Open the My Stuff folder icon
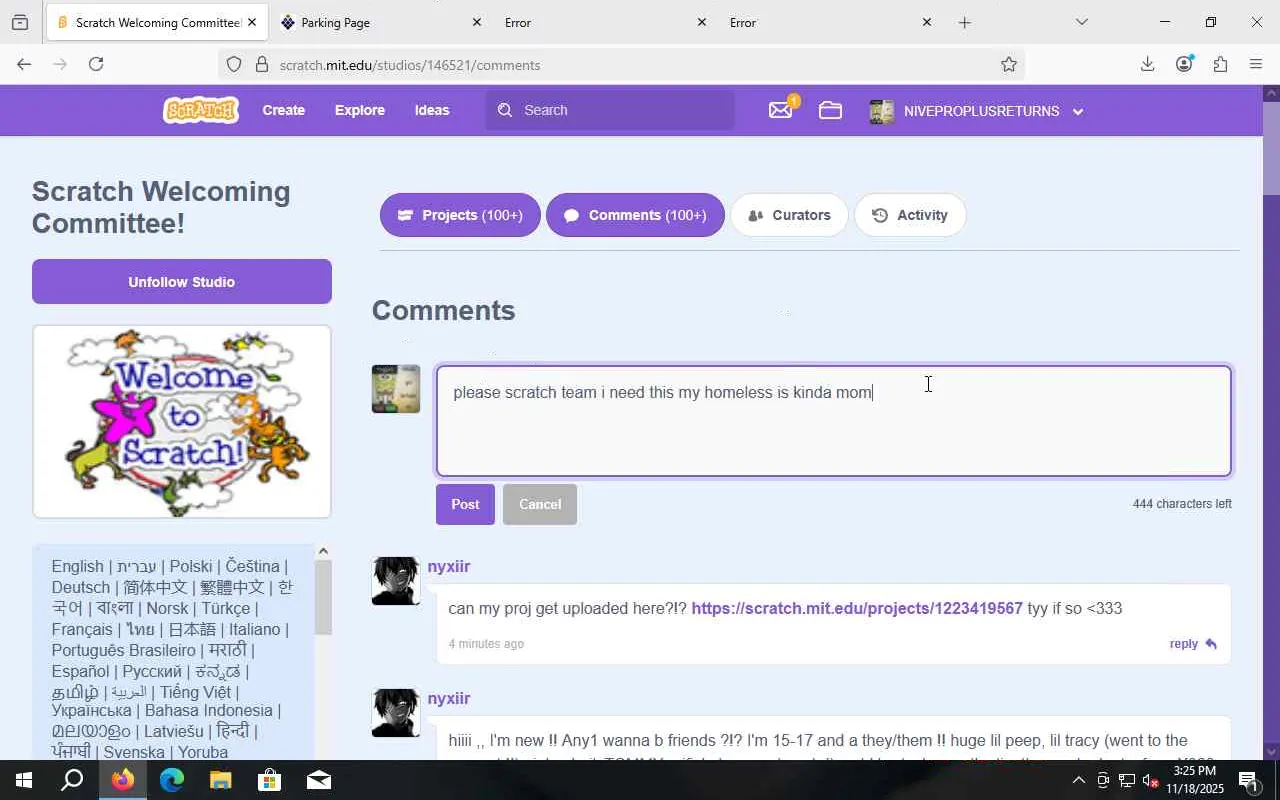 click(x=830, y=110)
